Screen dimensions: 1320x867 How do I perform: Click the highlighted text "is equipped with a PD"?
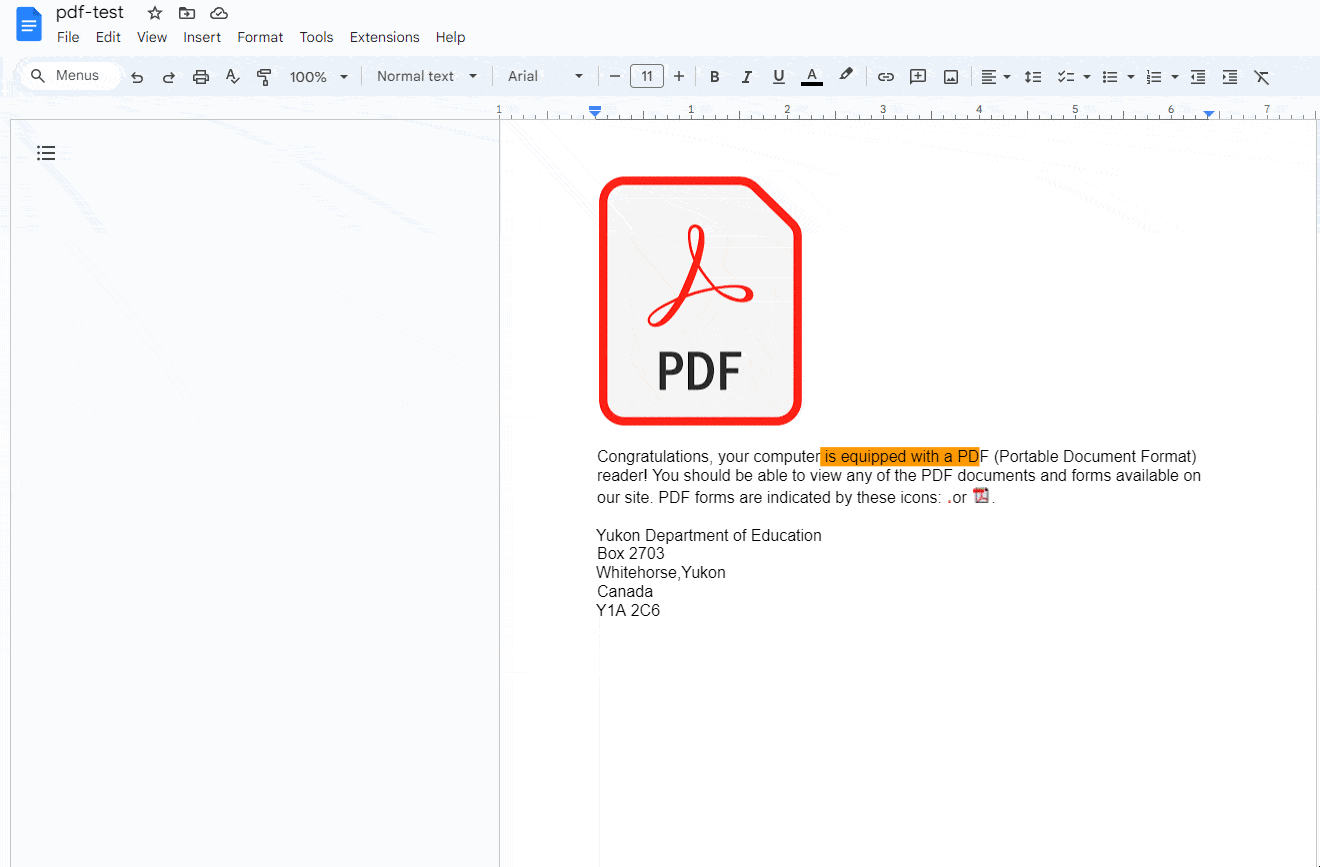[x=899, y=457]
